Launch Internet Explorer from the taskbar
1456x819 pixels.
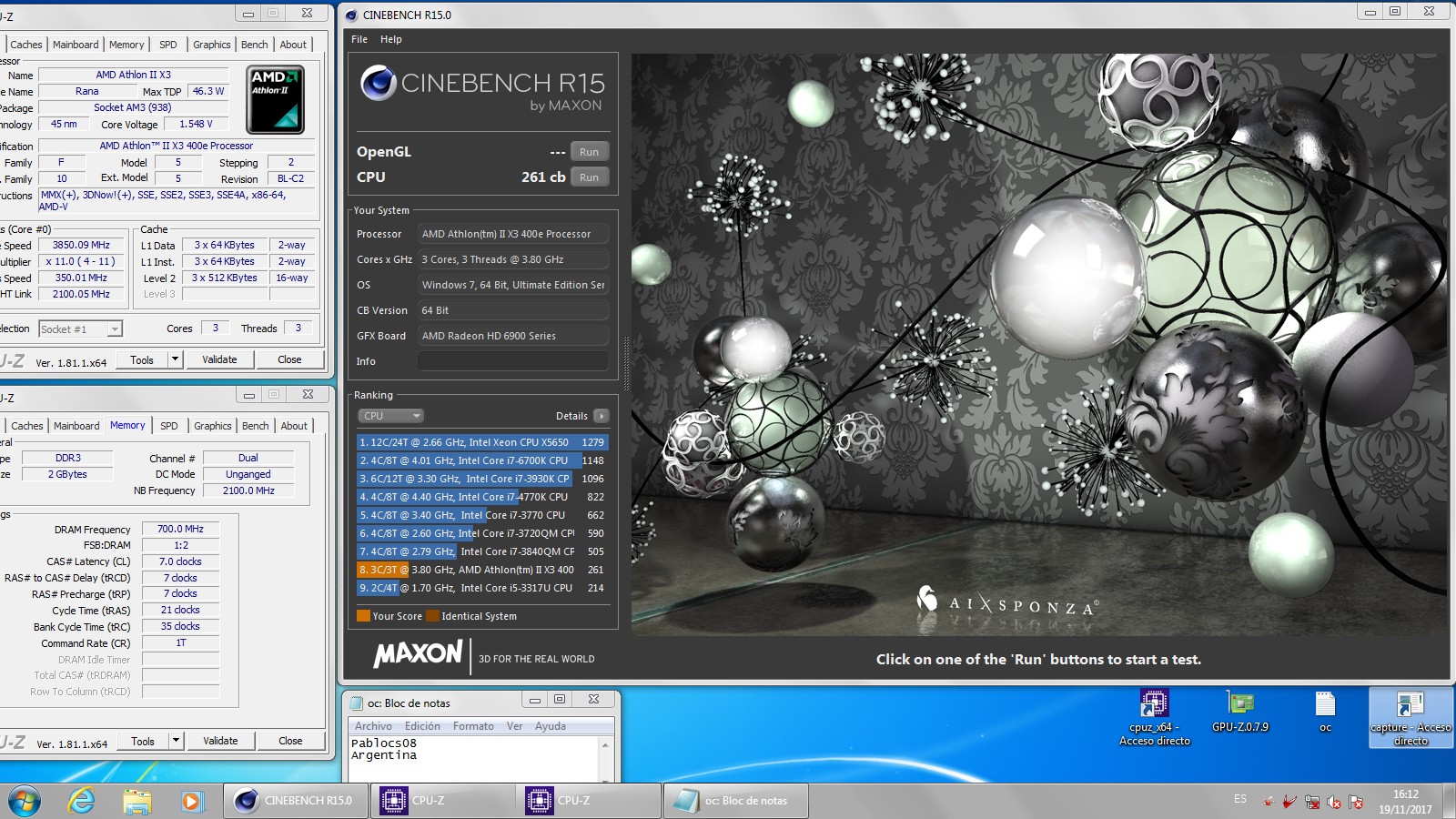pos(82,801)
